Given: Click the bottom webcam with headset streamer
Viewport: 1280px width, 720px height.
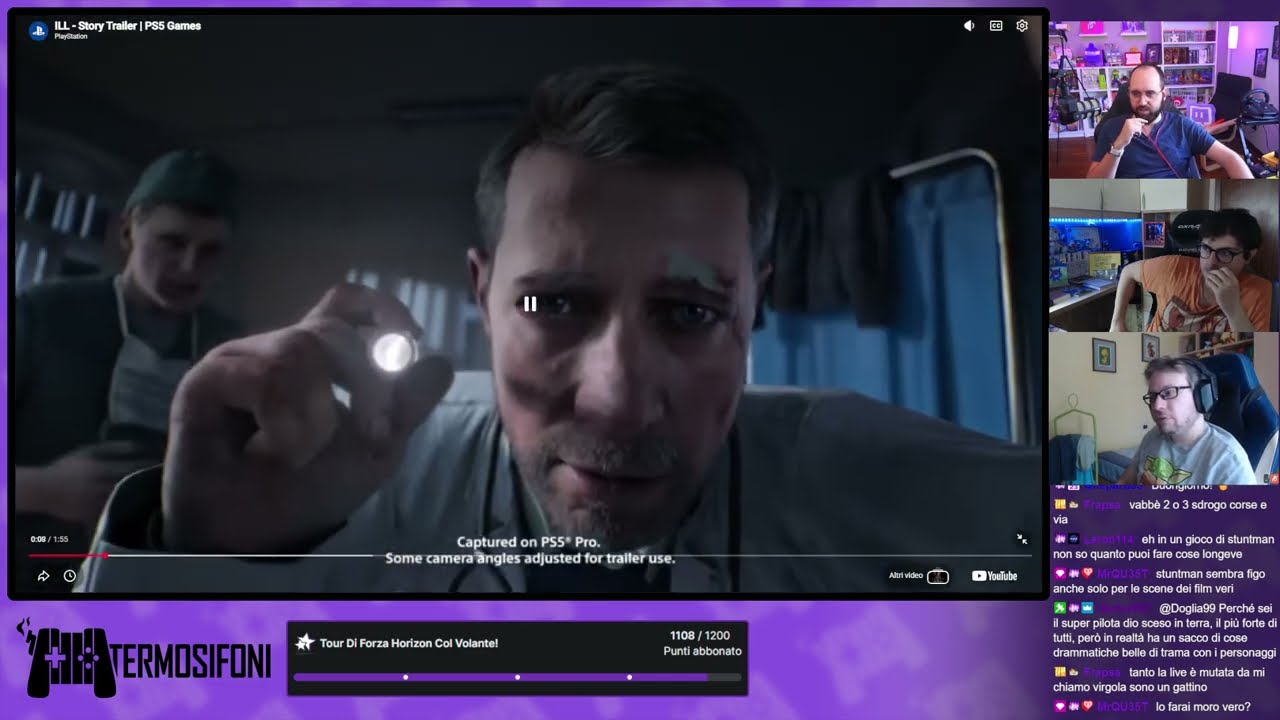Looking at the screenshot, I should pyautogui.click(x=1164, y=409).
